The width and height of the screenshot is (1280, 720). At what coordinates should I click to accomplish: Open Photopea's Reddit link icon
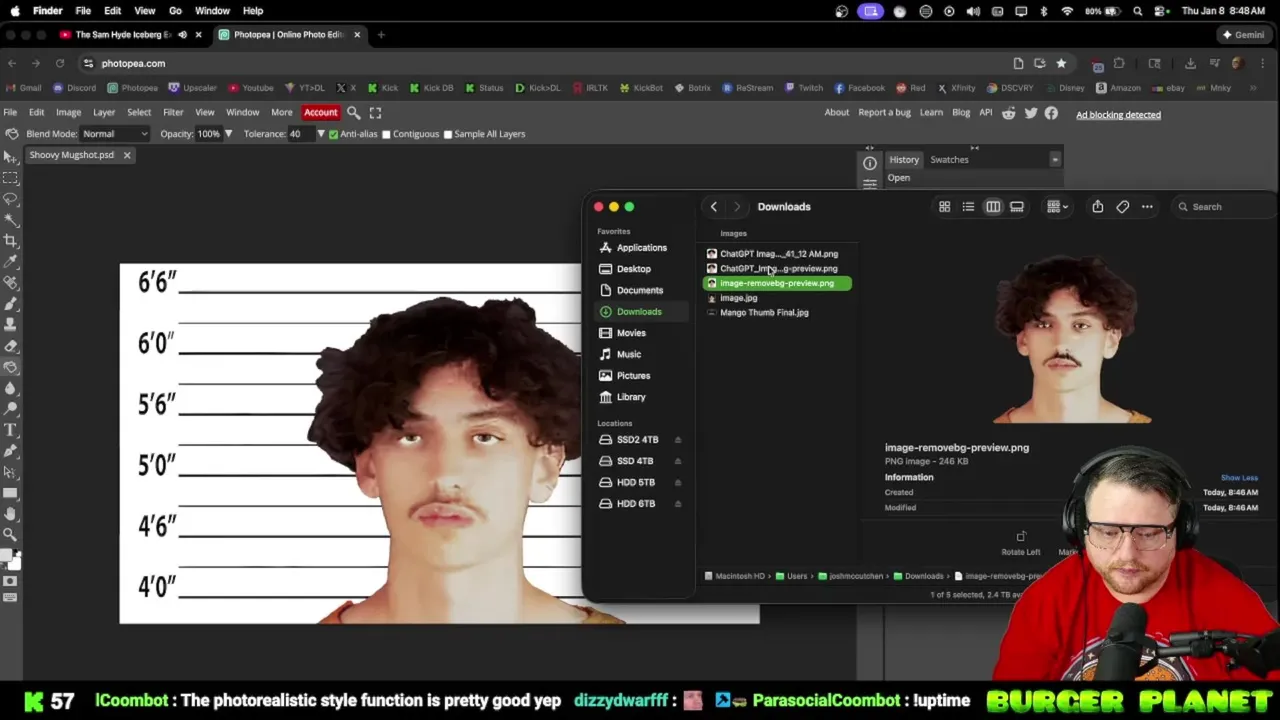click(1009, 113)
